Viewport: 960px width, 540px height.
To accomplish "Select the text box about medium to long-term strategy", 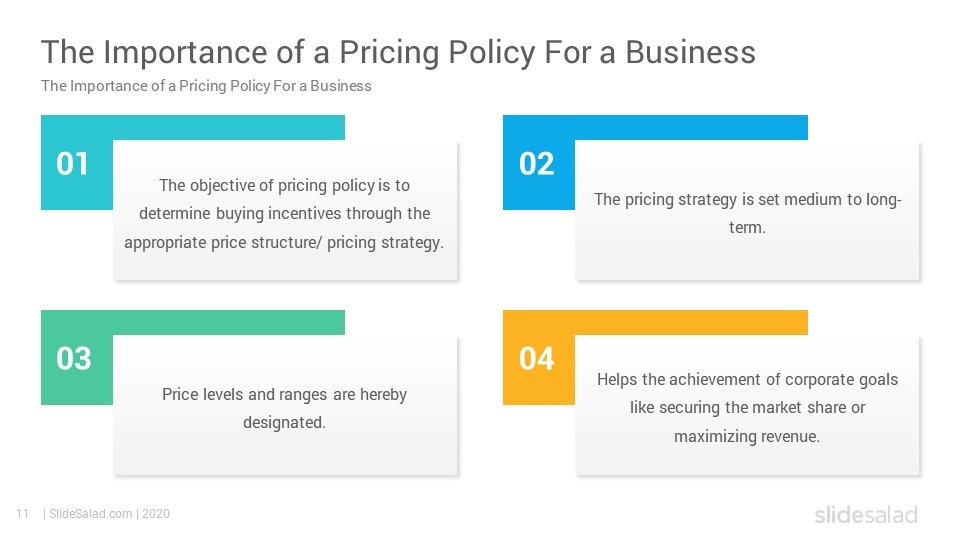I will tap(747, 211).
